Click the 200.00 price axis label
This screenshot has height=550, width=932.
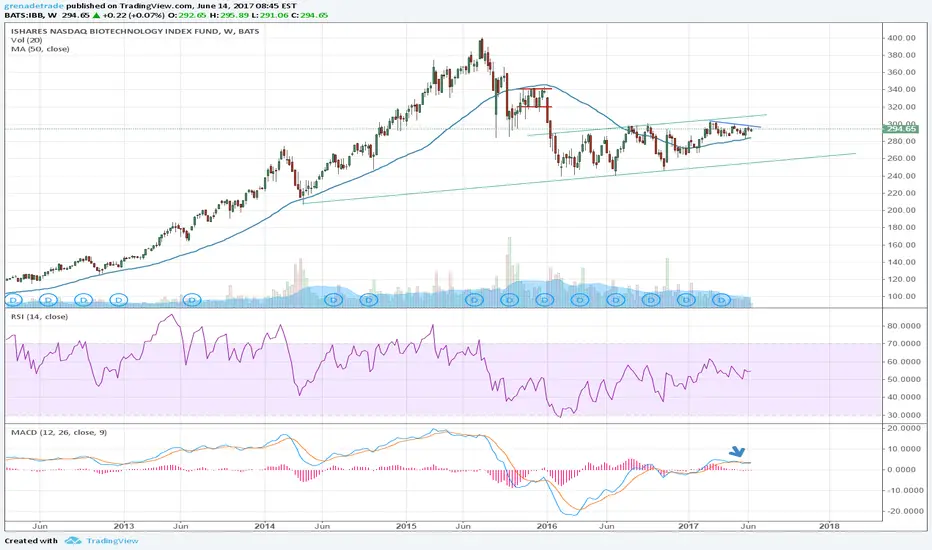(901, 210)
